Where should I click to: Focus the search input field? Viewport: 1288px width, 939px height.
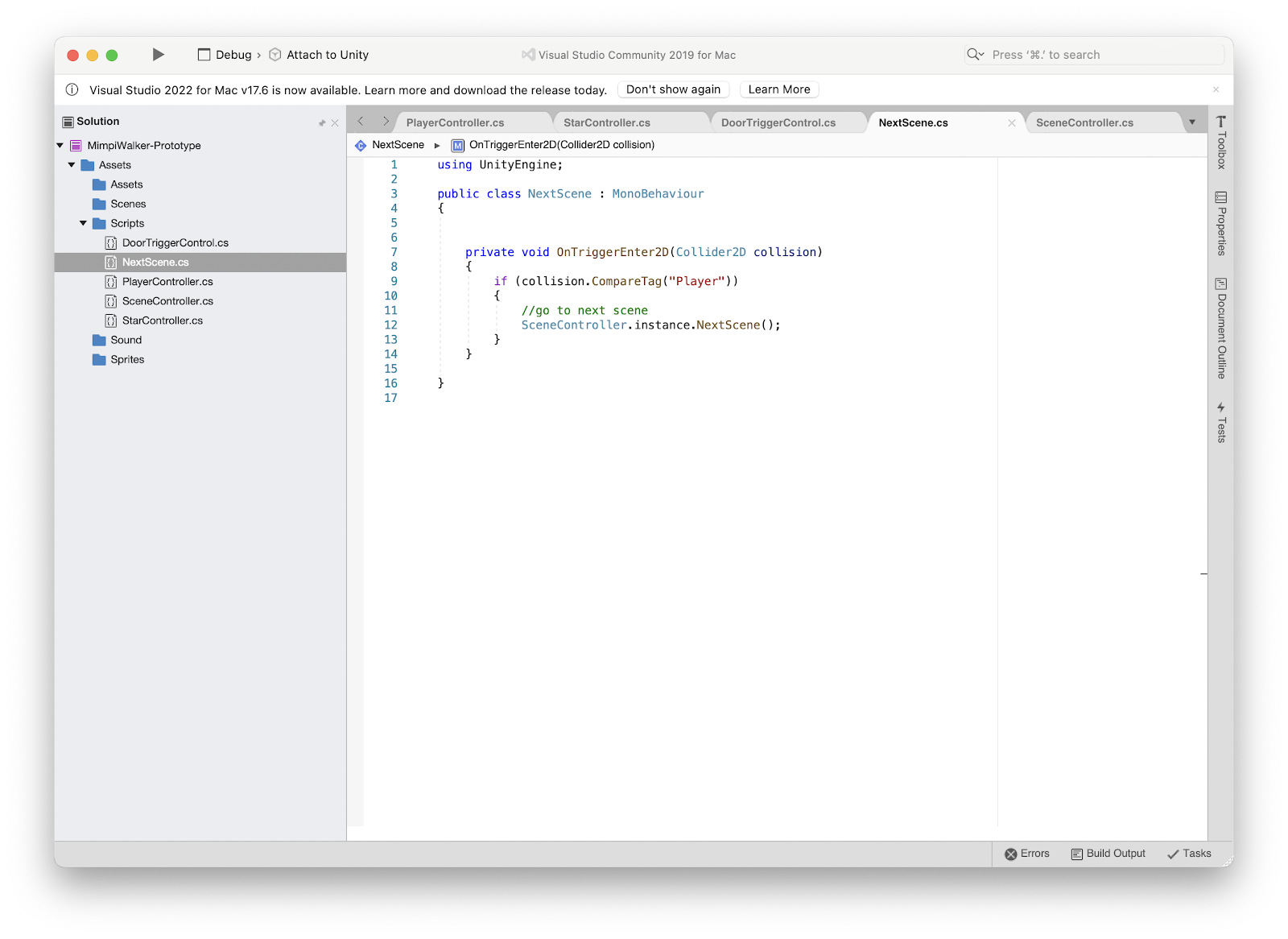pos(1094,55)
